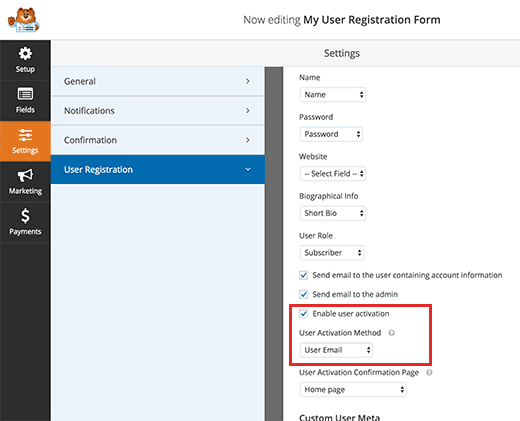Select the Settings sliders icon
This screenshot has width=520, height=421.
coord(25,135)
